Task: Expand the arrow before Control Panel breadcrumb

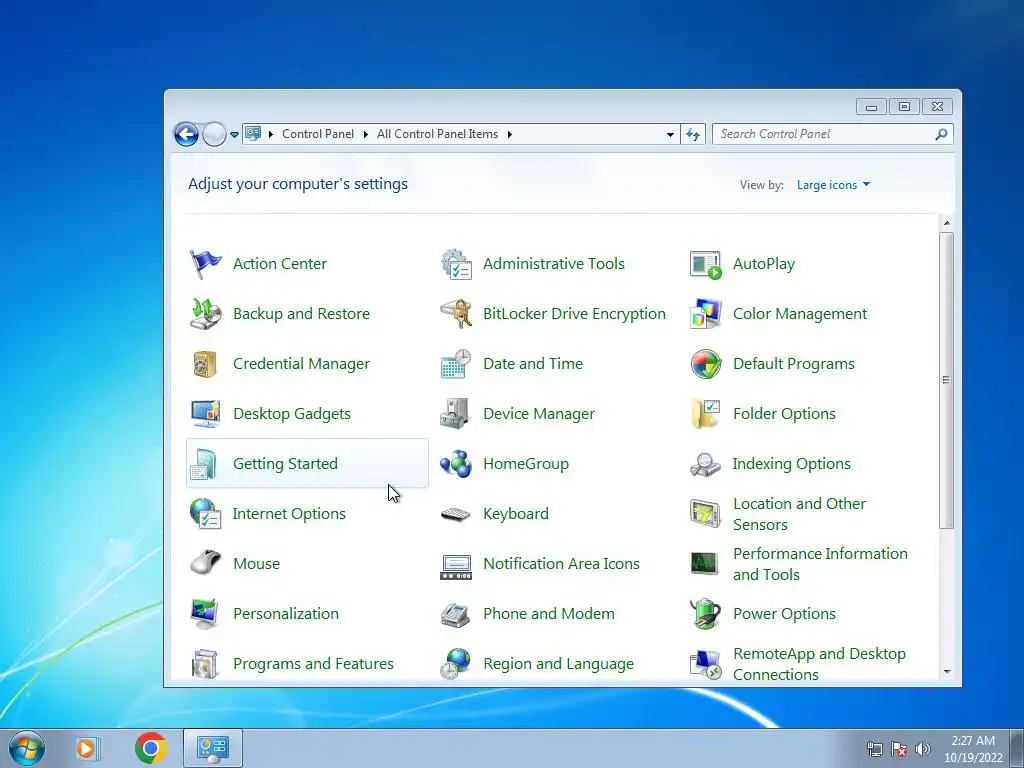Action: point(270,135)
